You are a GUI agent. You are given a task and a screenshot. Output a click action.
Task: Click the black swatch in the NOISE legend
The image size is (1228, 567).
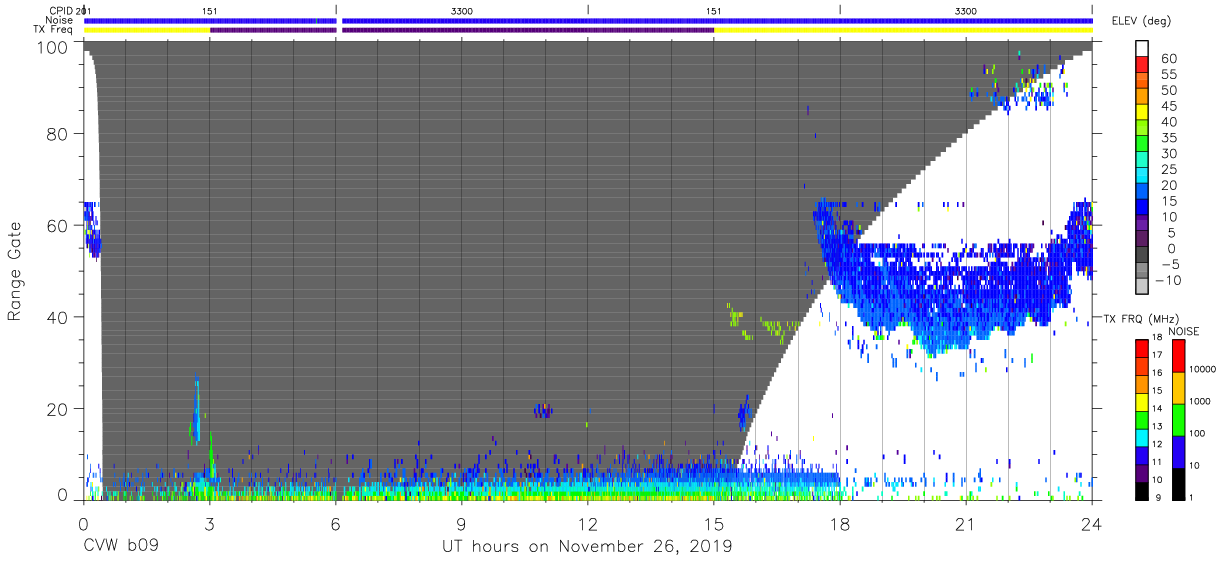tap(1179, 484)
